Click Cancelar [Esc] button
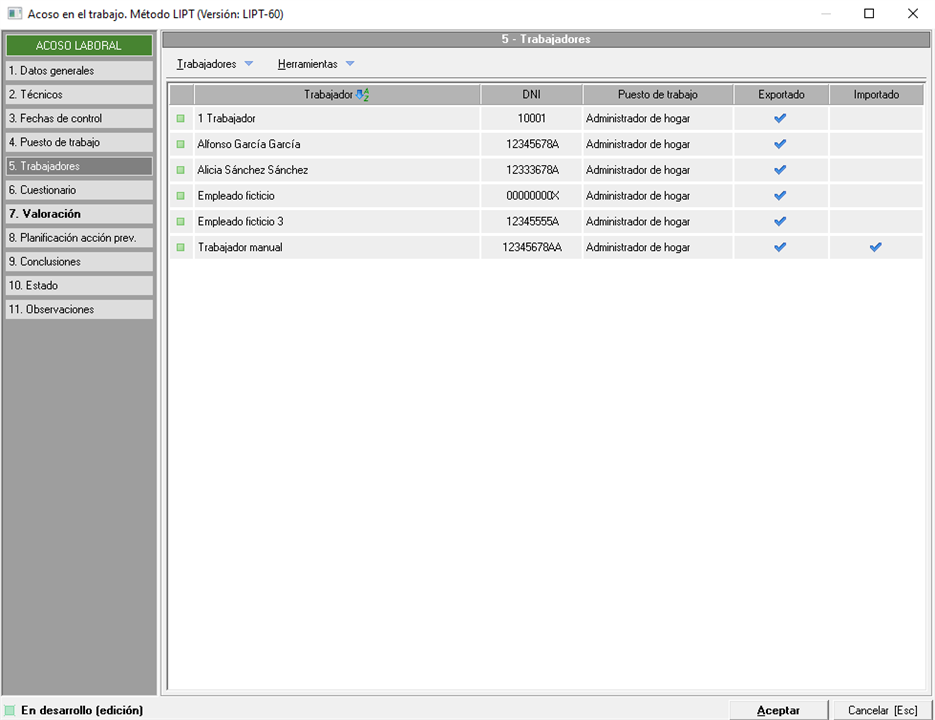The image size is (935, 720). pos(882,710)
